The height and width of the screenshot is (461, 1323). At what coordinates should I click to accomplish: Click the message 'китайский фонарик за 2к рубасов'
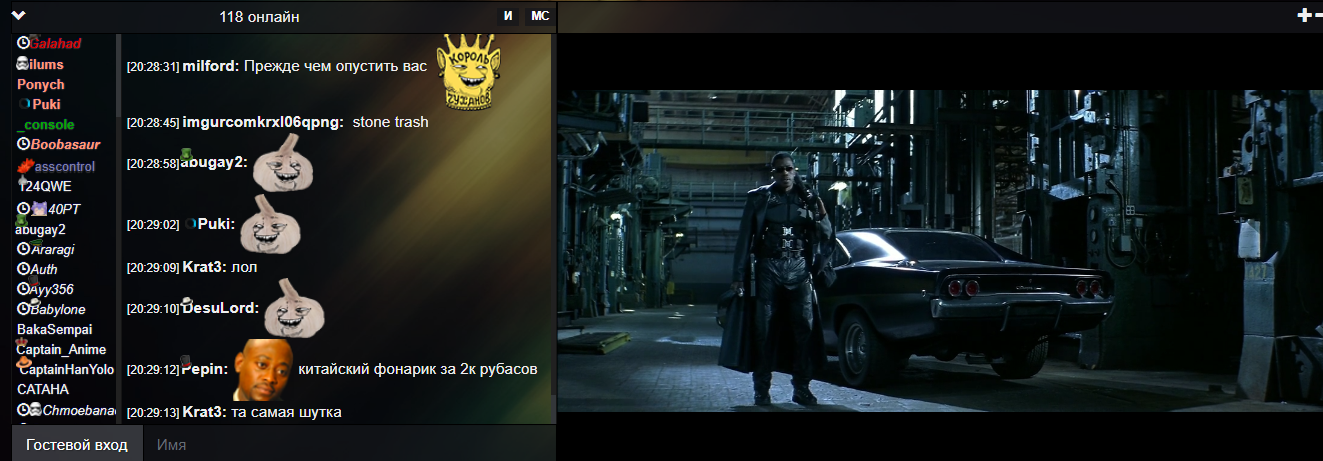[418, 370]
